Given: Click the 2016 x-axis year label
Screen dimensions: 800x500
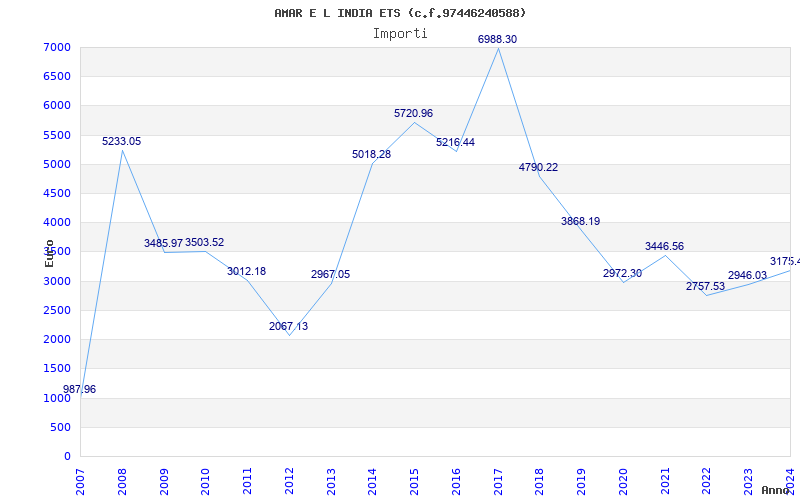Looking at the screenshot, I should (x=456, y=482).
